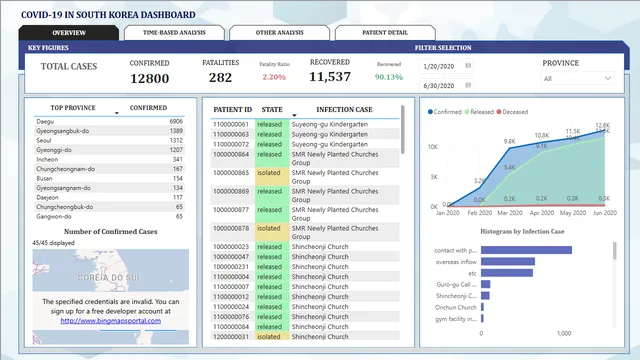Click patient ID 1100000072
The width and height of the screenshot is (640, 360).
pos(231,144)
